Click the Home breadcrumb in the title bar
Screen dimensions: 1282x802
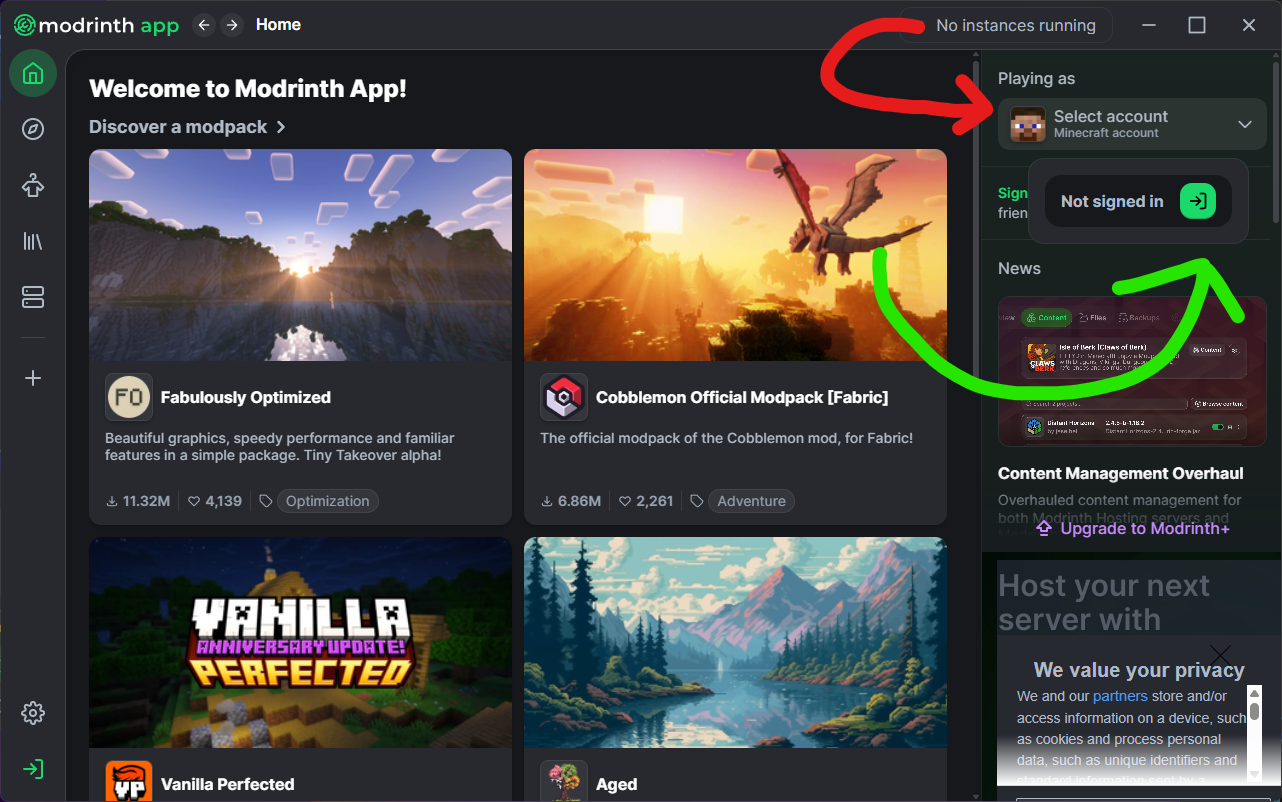click(x=278, y=25)
